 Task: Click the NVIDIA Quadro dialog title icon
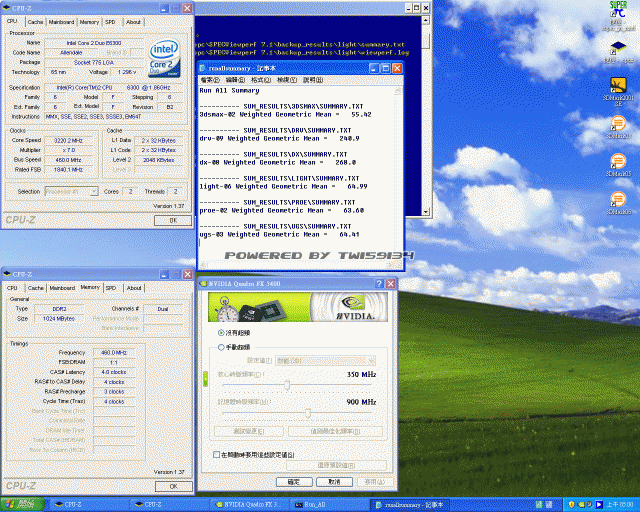tap(202, 283)
